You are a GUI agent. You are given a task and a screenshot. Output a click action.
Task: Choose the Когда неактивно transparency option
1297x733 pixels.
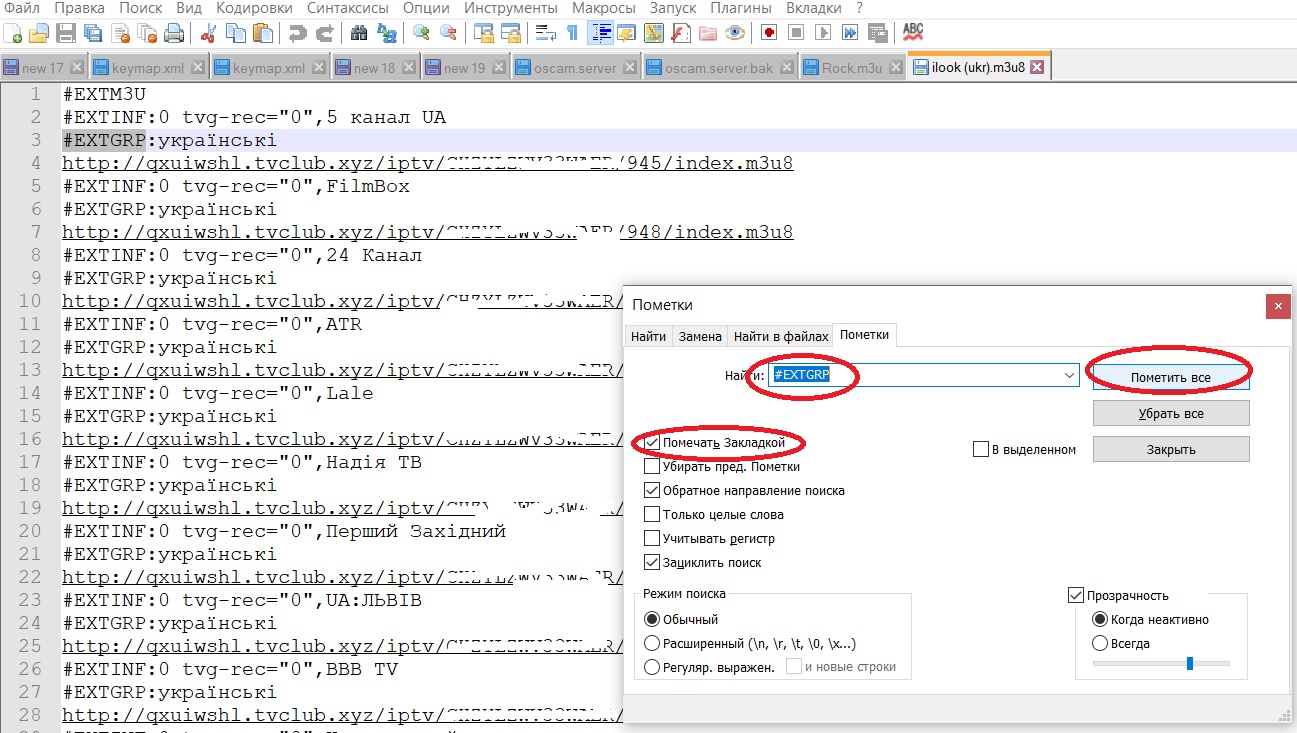[1100, 619]
